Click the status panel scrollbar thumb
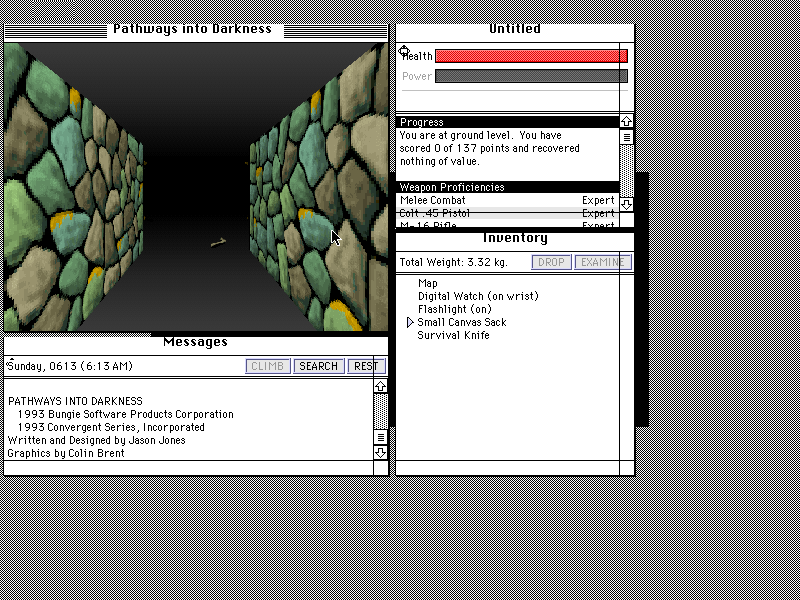 (x=627, y=137)
